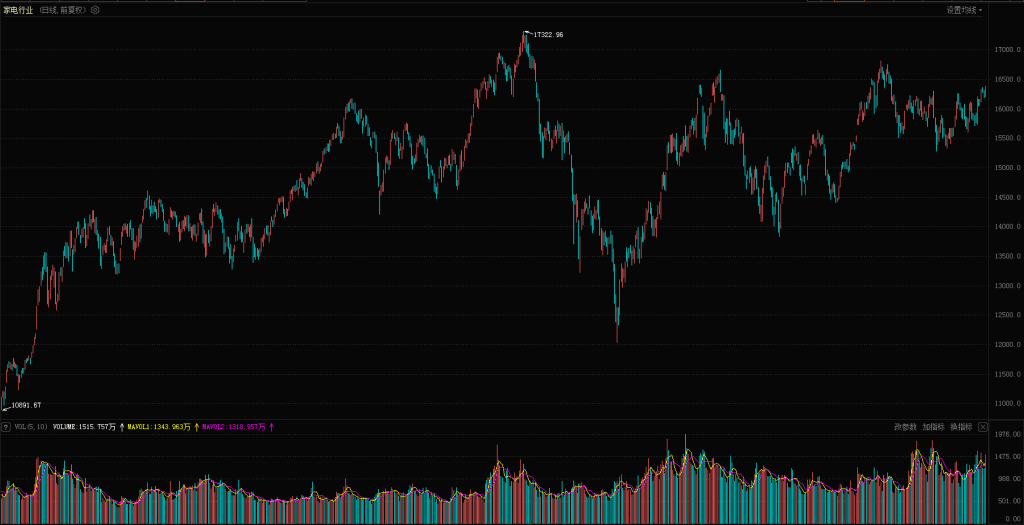Screen dimensions: 1024x525
Task: Click the yellow arrow after MAVOL1 value
Action: pos(196,427)
